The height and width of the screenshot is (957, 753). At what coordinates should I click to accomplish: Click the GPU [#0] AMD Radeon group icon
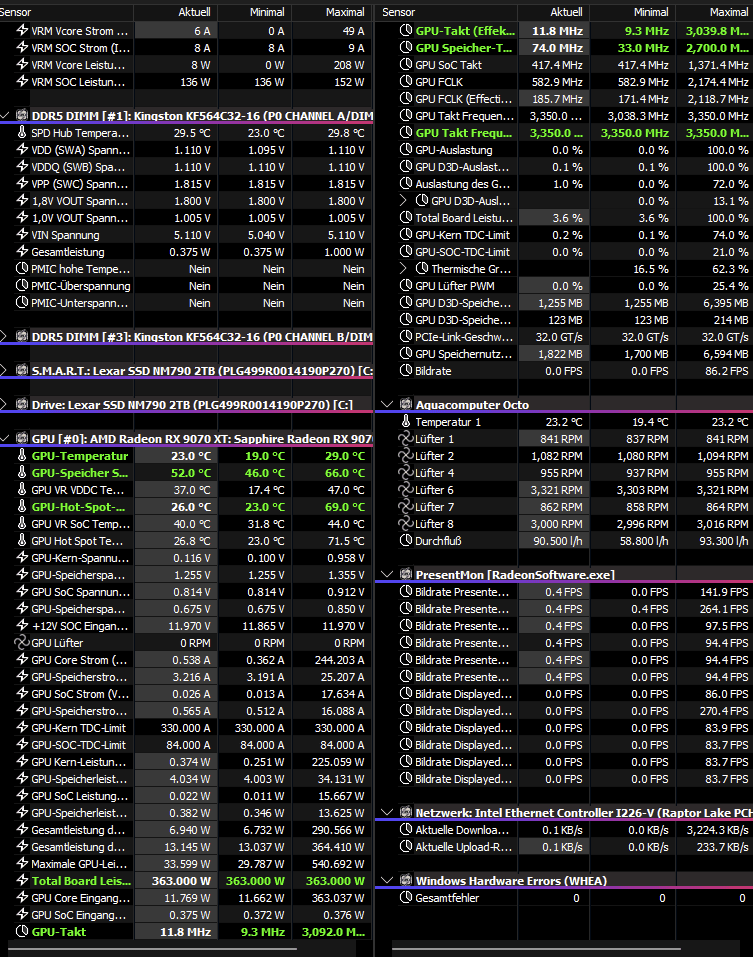point(22,438)
